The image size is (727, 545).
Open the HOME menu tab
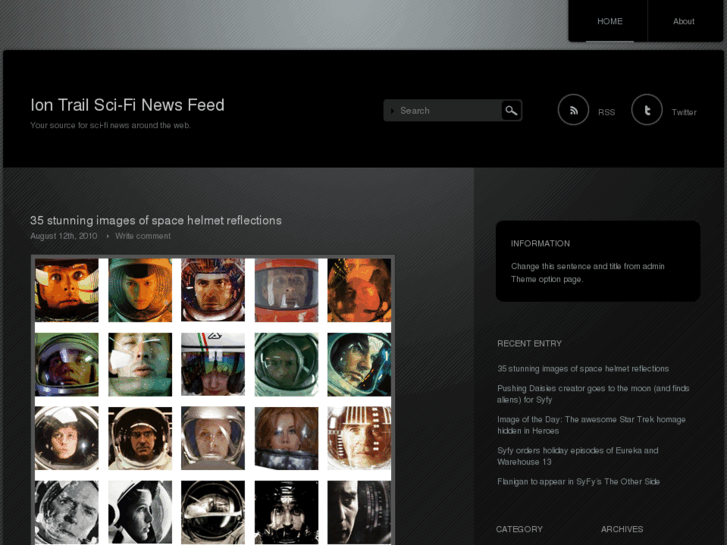610,21
